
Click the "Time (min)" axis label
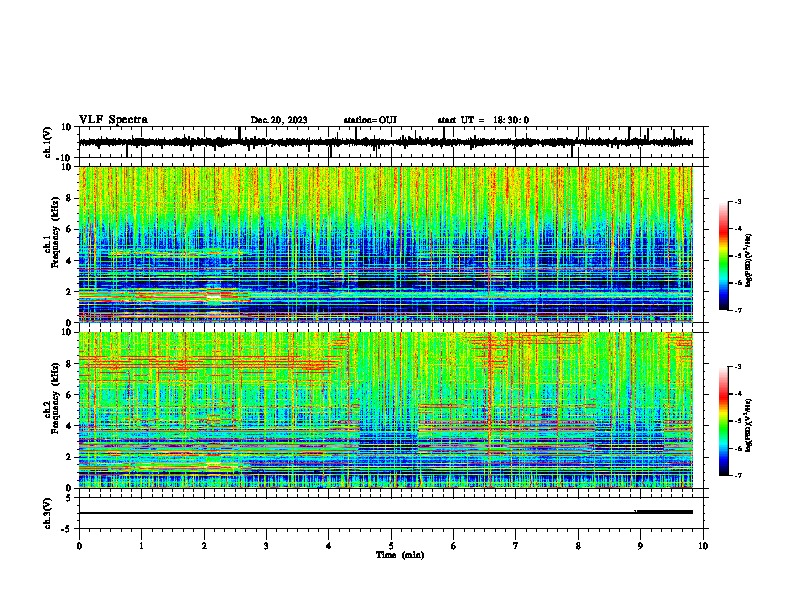point(400,555)
